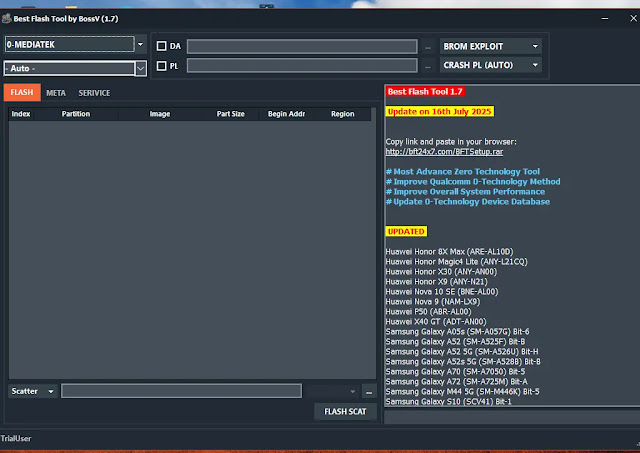Select 'Samsung Galaxy A72 (SM-A725M) Bit-A' entry
The width and height of the screenshot is (640, 453).
point(457,382)
